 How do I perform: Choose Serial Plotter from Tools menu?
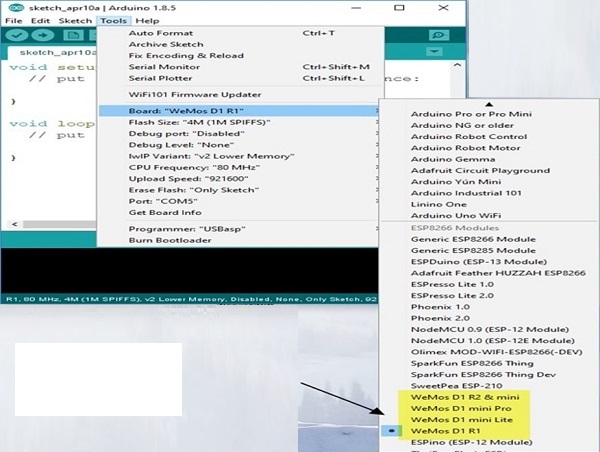160,78
